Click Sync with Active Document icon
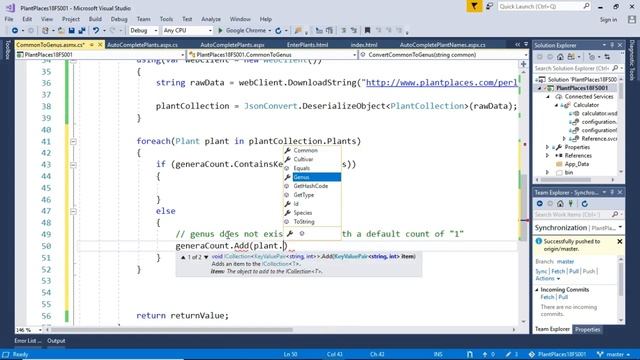 point(607,57)
